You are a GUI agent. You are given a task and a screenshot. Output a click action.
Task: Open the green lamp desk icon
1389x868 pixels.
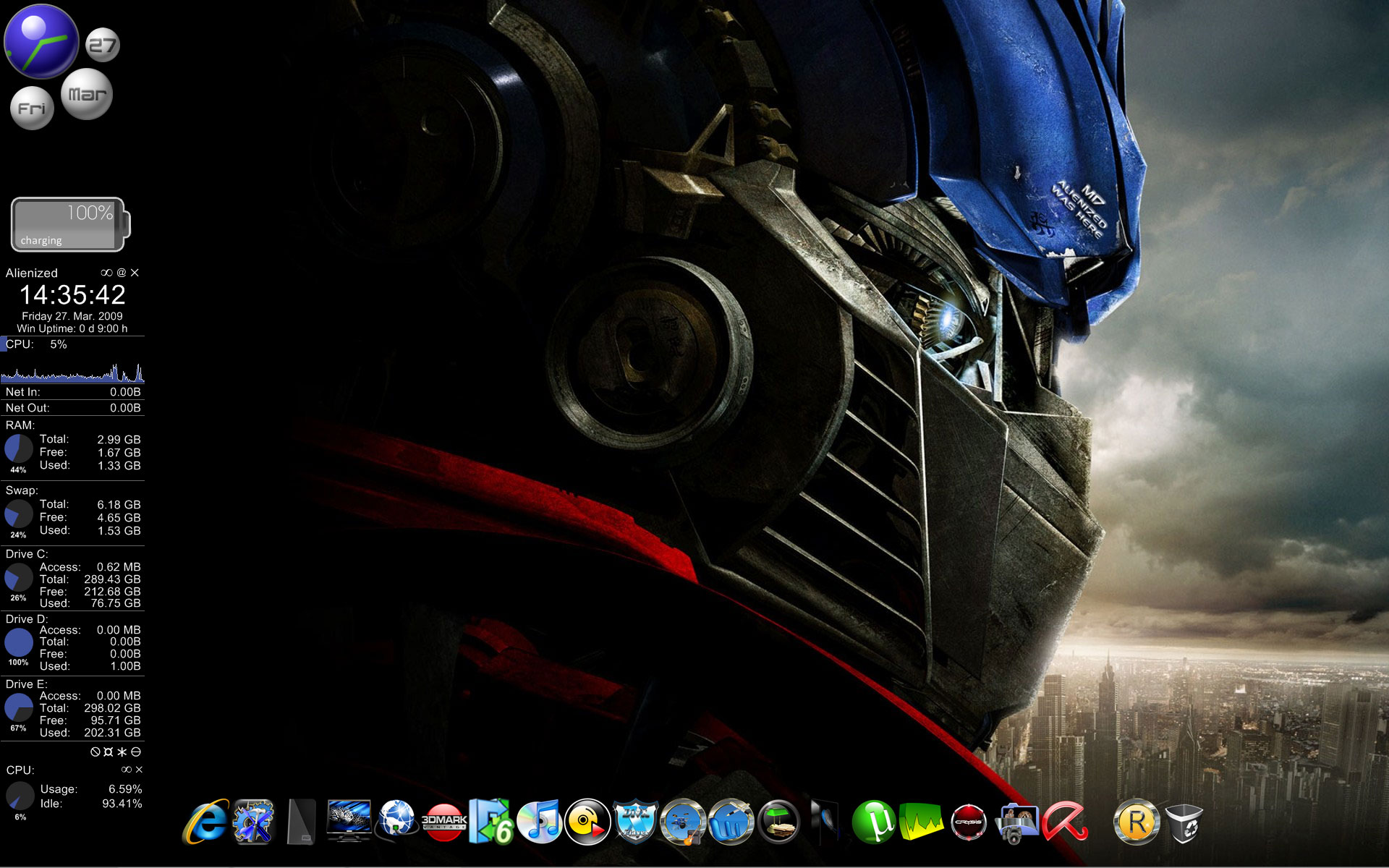[x=778, y=822]
